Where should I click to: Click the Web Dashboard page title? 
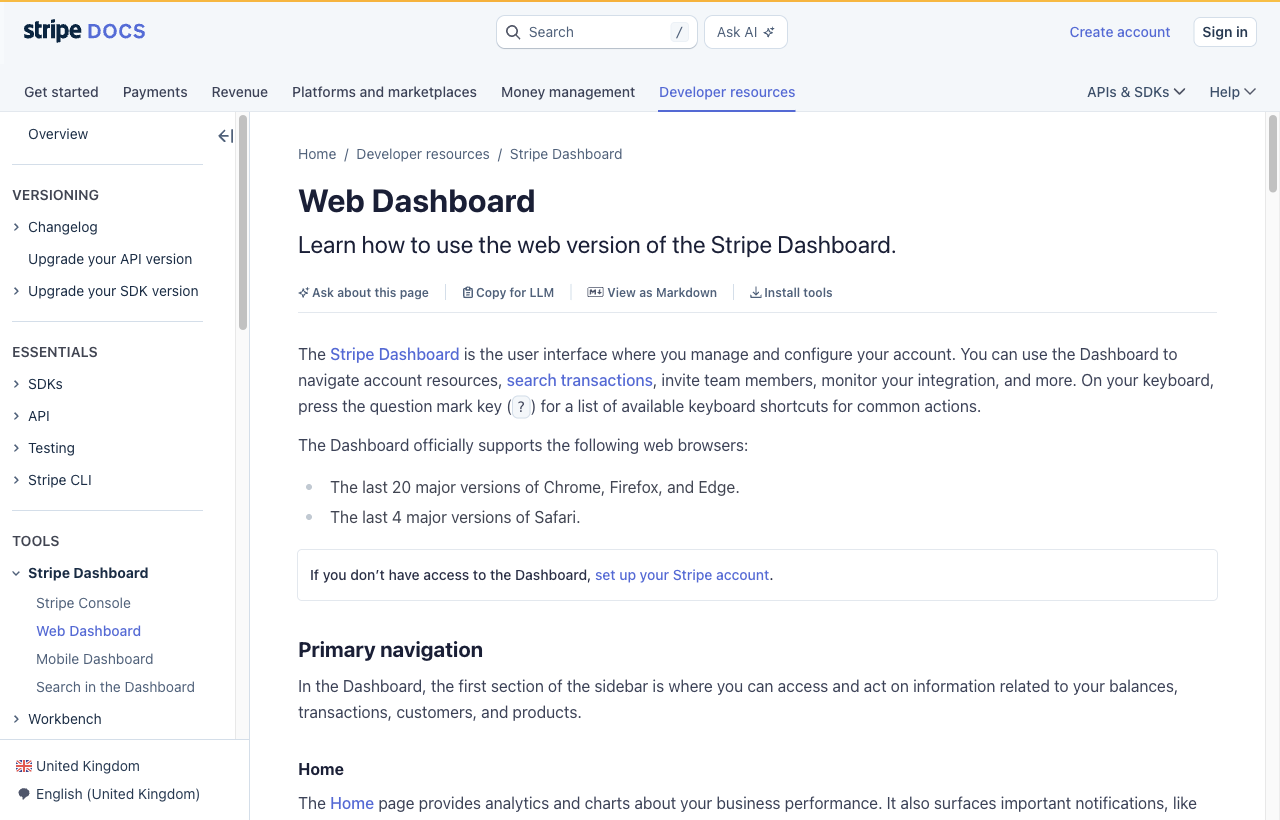click(417, 201)
